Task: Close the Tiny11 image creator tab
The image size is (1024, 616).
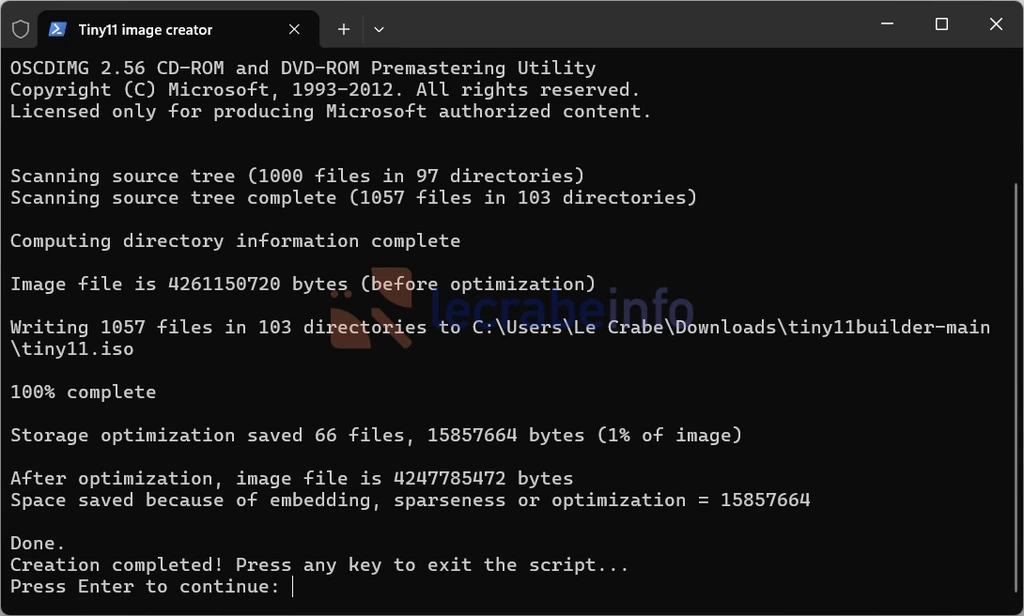Action: (x=295, y=29)
